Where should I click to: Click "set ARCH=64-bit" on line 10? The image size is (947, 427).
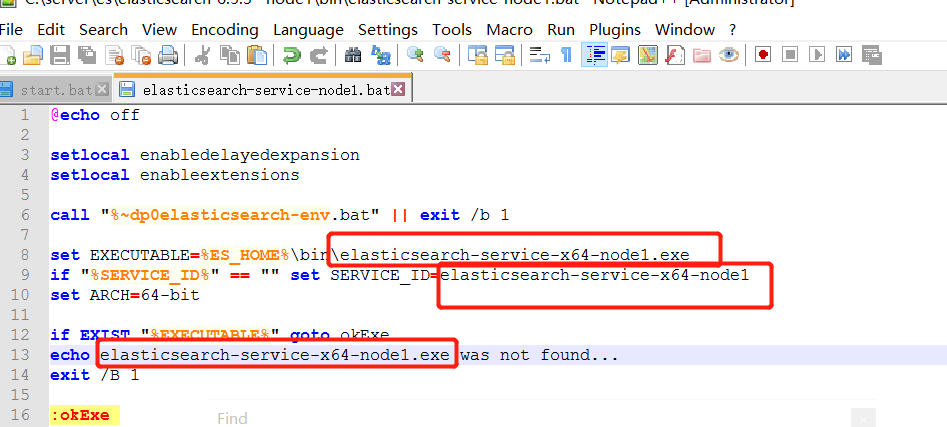tap(125, 295)
